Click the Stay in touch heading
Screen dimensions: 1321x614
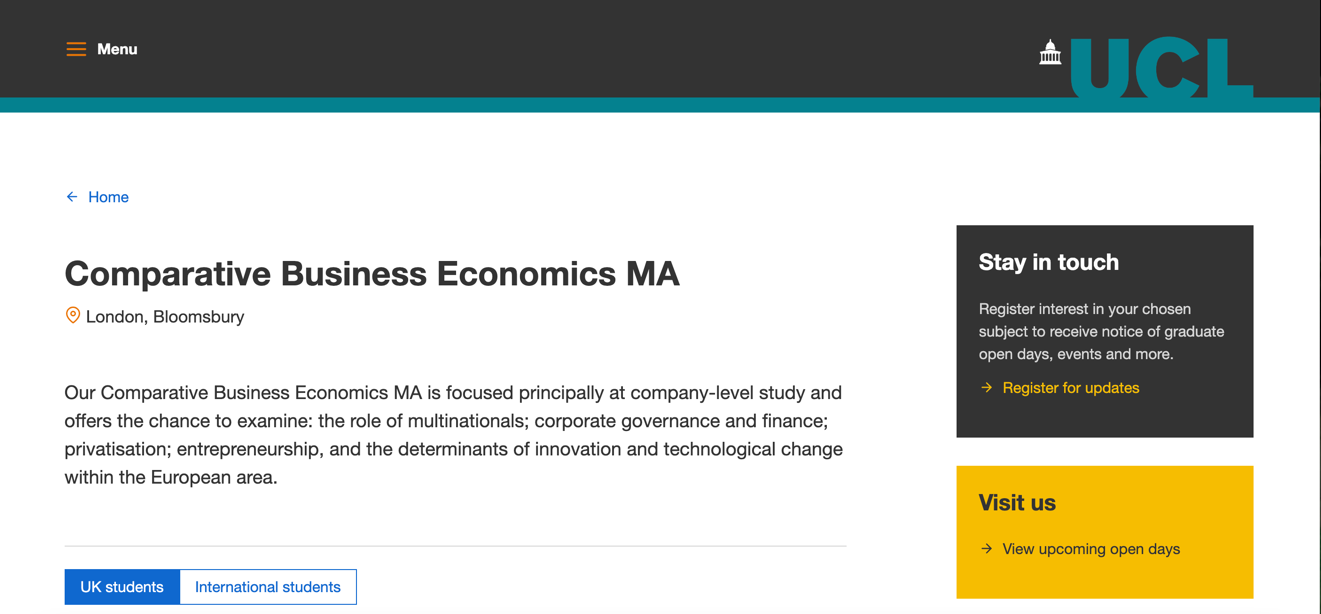pyautogui.click(x=1049, y=262)
